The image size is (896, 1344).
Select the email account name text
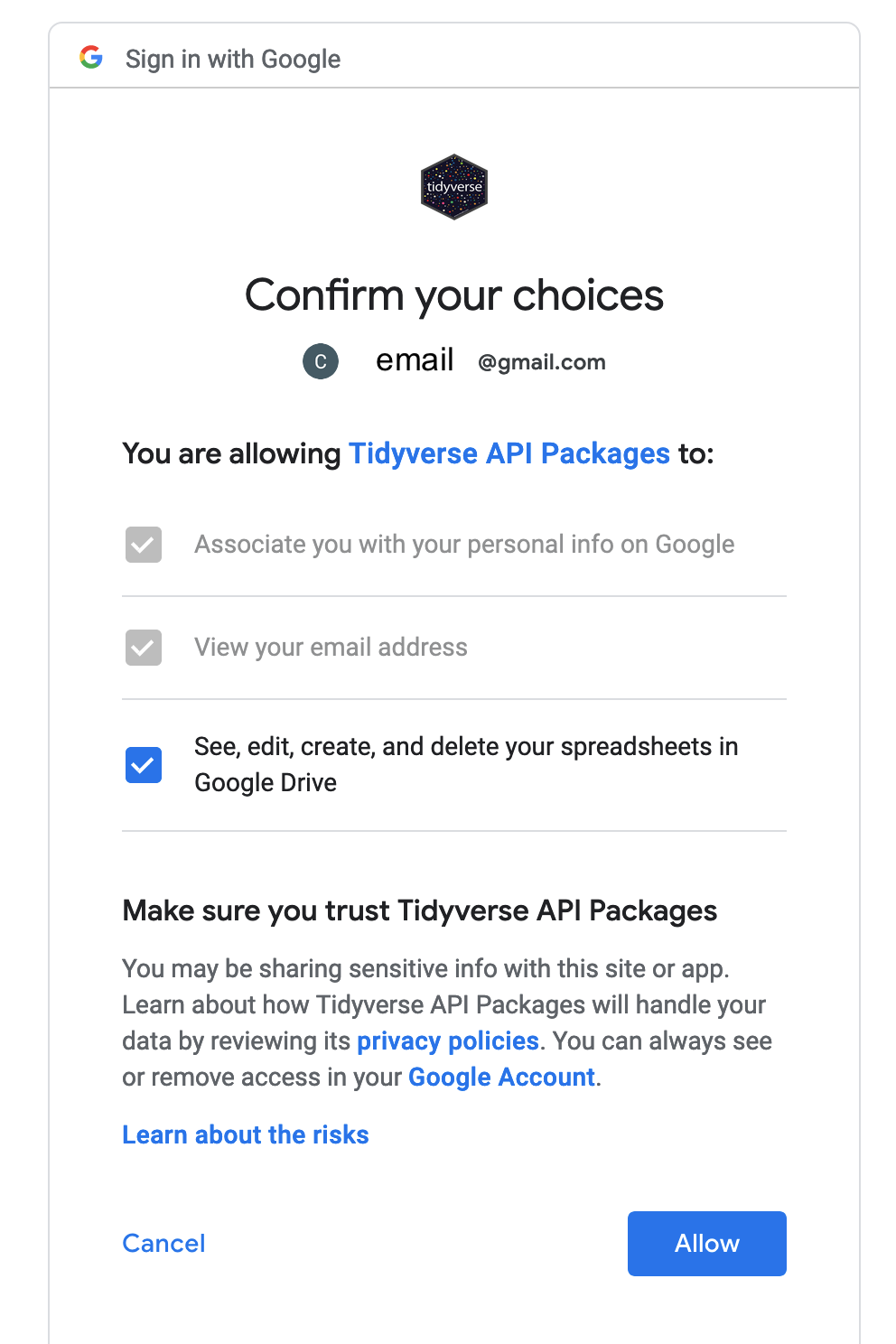point(415,359)
